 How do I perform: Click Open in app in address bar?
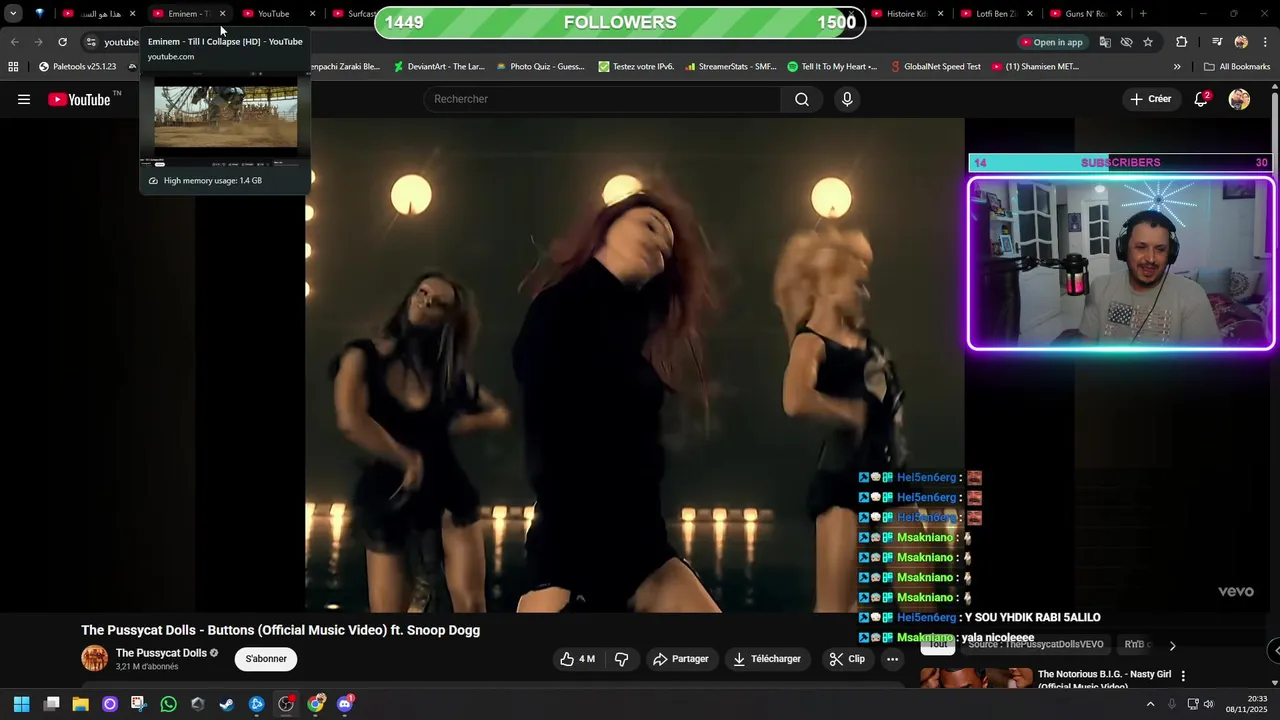point(1052,42)
